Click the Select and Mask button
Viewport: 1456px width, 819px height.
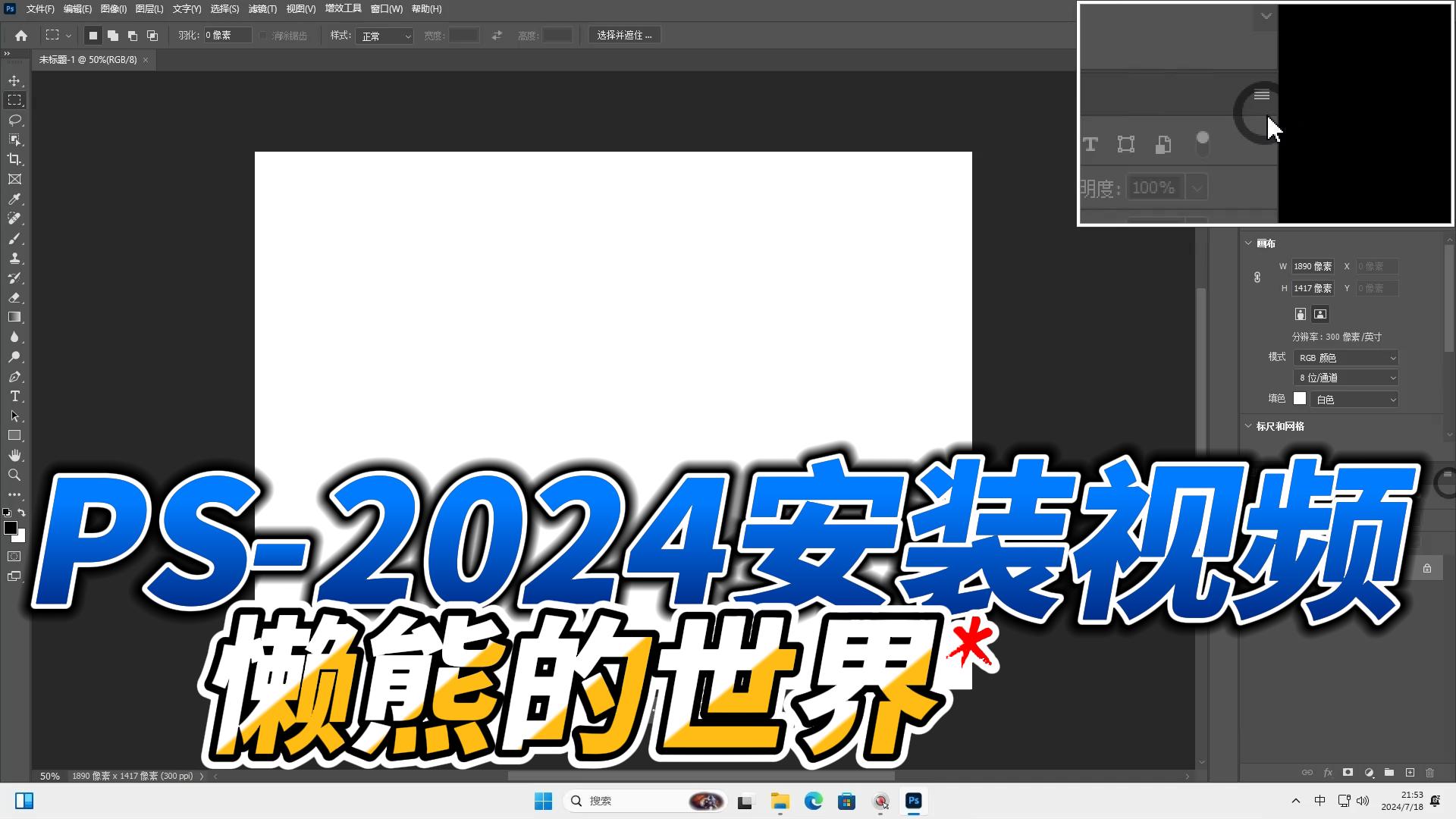(x=624, y=36)
